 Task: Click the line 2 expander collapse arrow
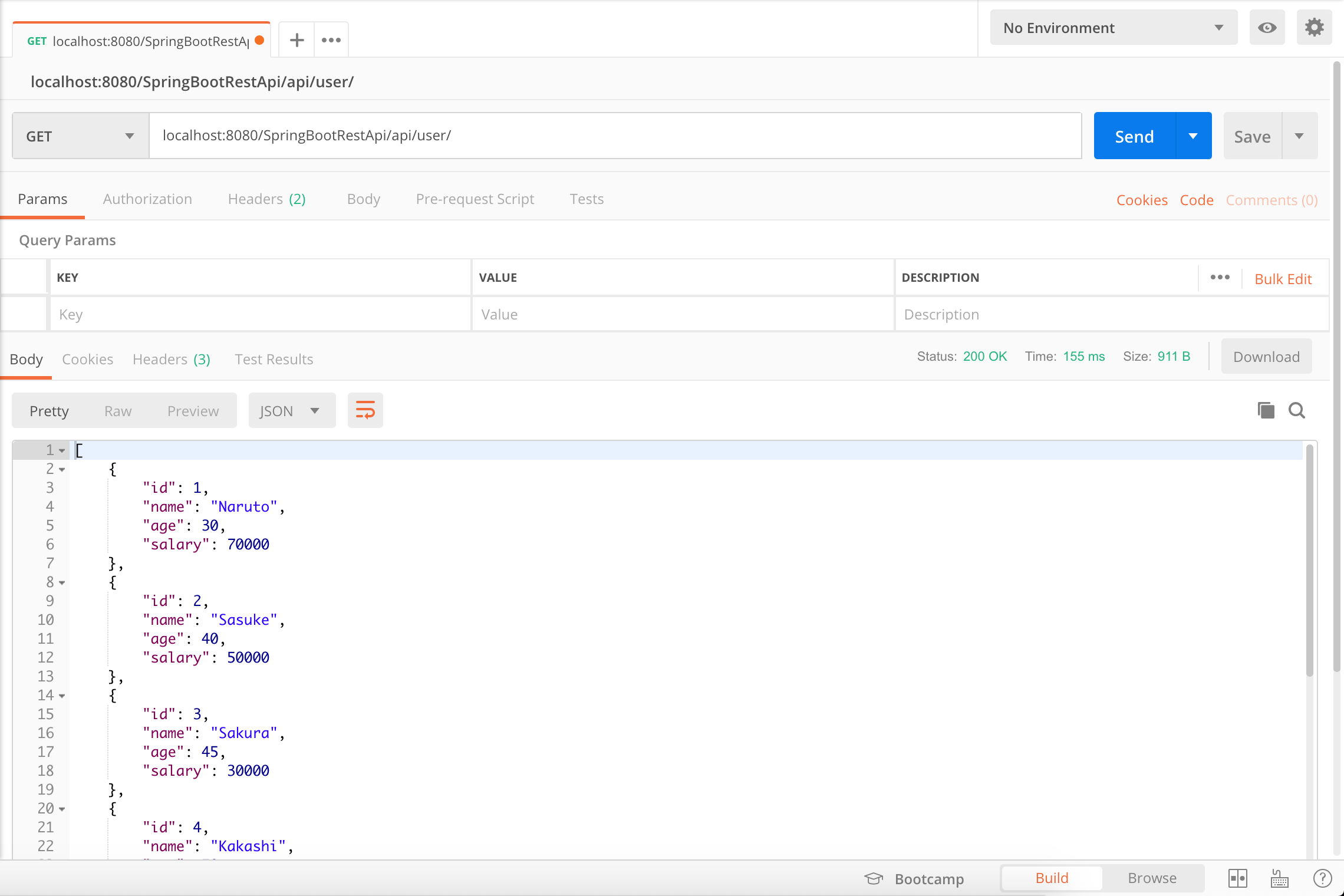tap(62, 469)
